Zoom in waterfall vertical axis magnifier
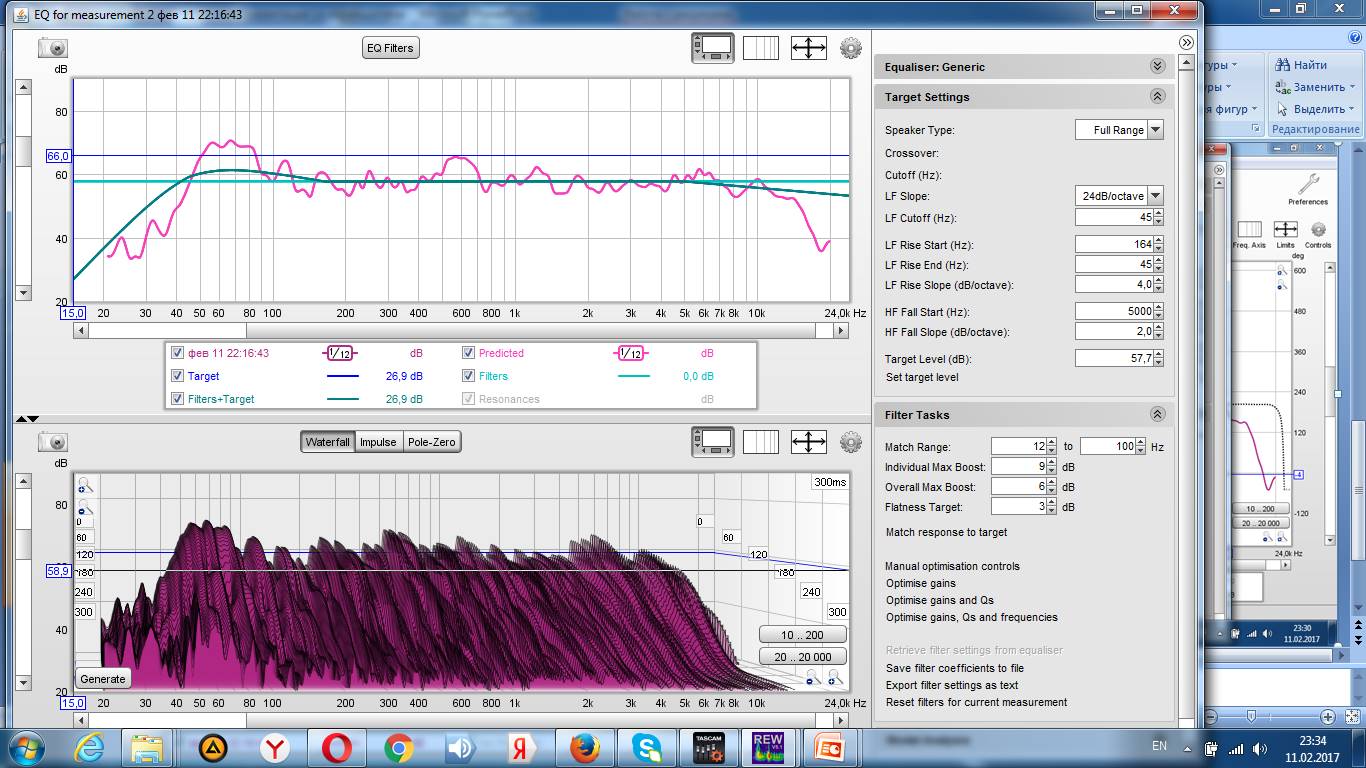This screenshot has width=1366, height=768. (85, 486)
